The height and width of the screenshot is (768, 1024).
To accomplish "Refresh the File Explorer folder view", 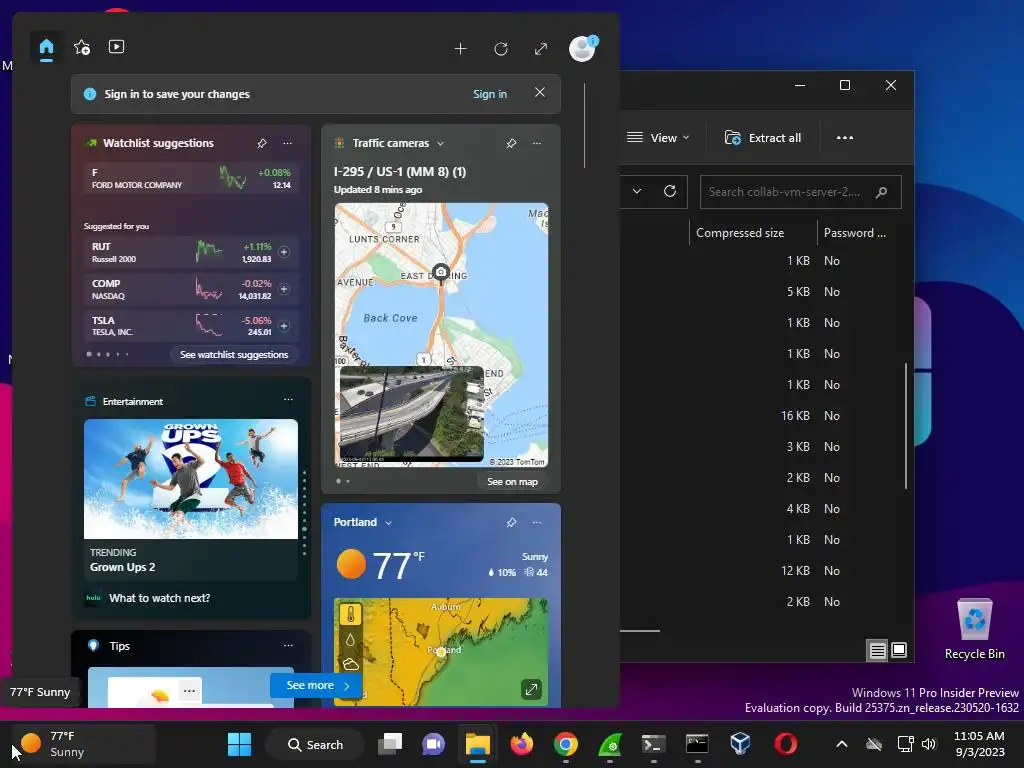I will (x=669, y=191).
